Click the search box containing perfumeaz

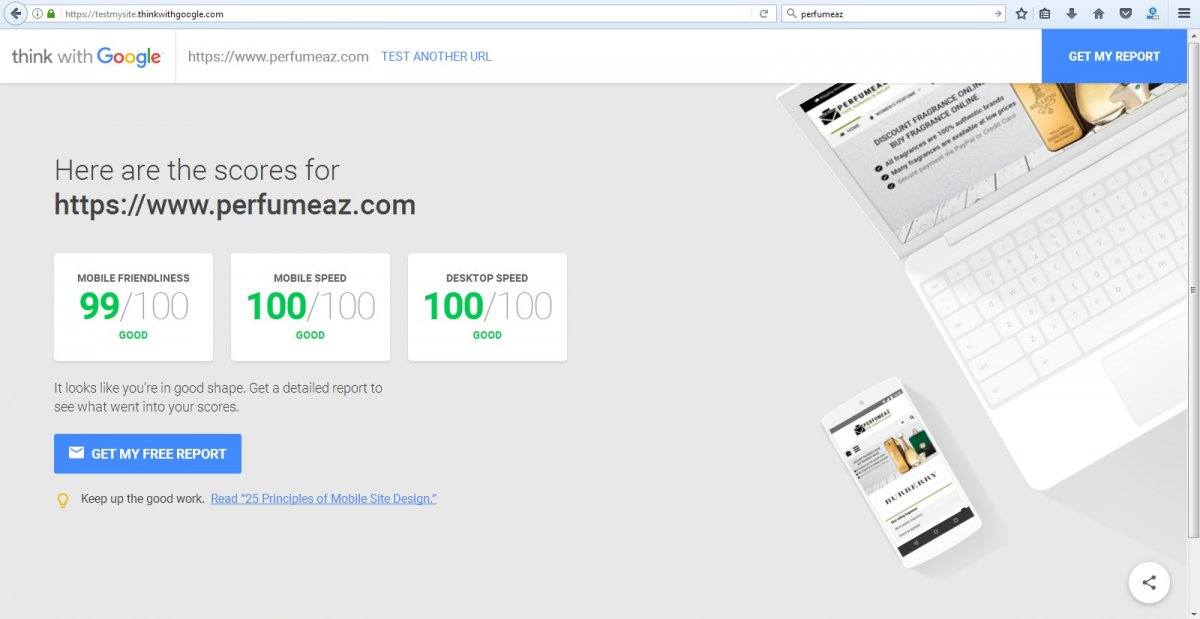tap(894, 14)
